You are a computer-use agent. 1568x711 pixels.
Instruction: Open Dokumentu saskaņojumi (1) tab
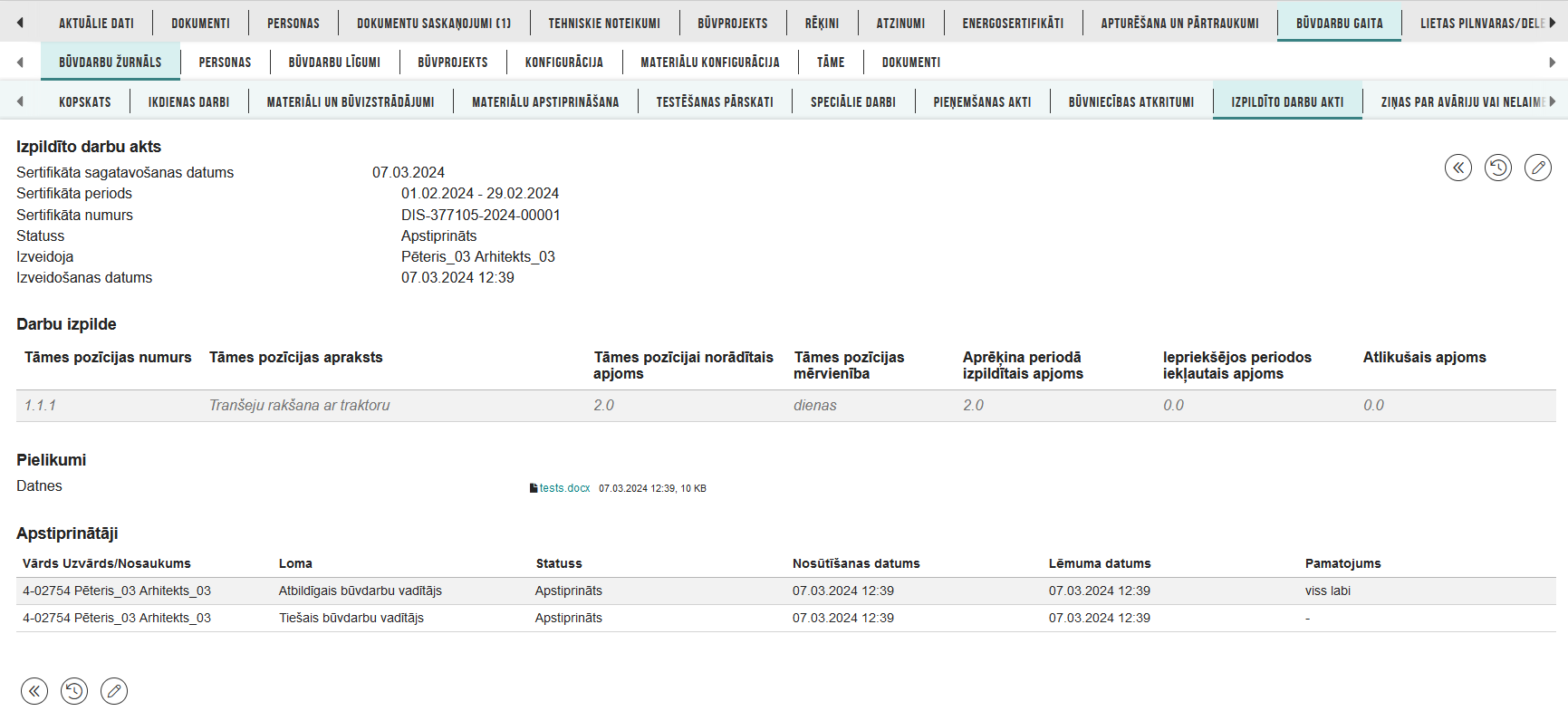(x=434, y=23)
